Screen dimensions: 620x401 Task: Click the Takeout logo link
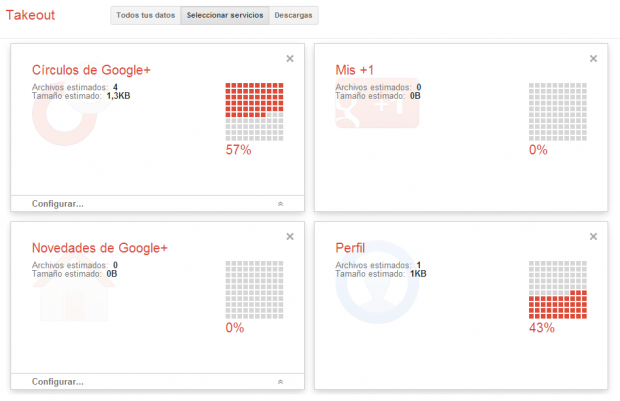tap(30, 15)
